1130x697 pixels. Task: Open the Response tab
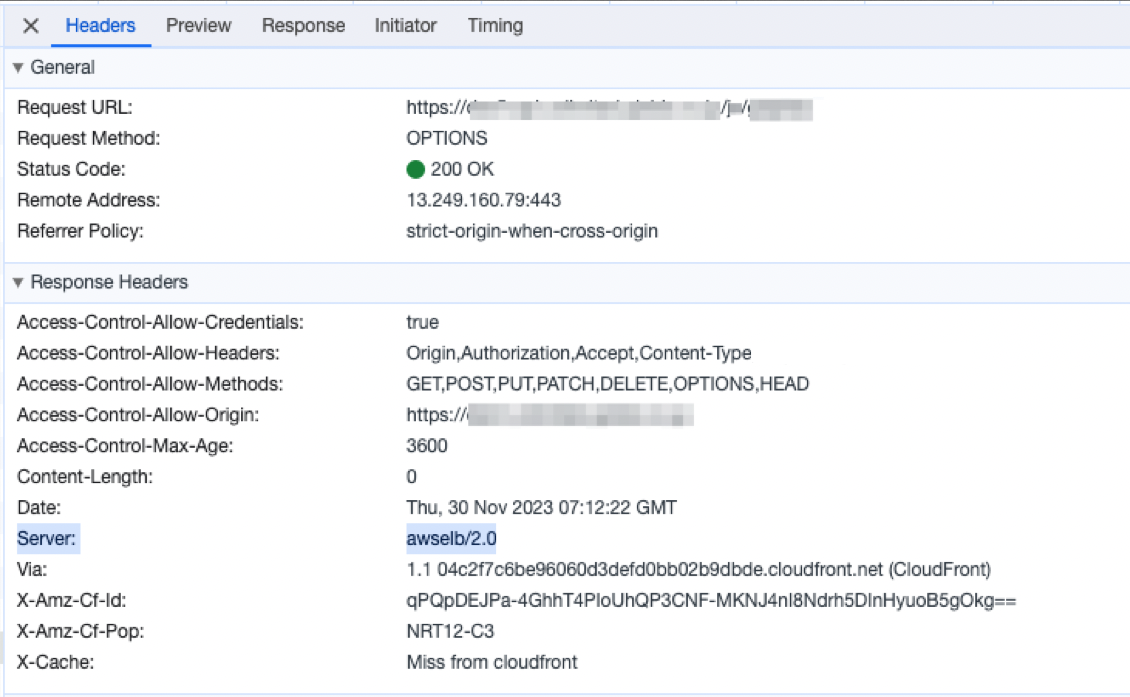pyautogui.click(x=303, y=26)
